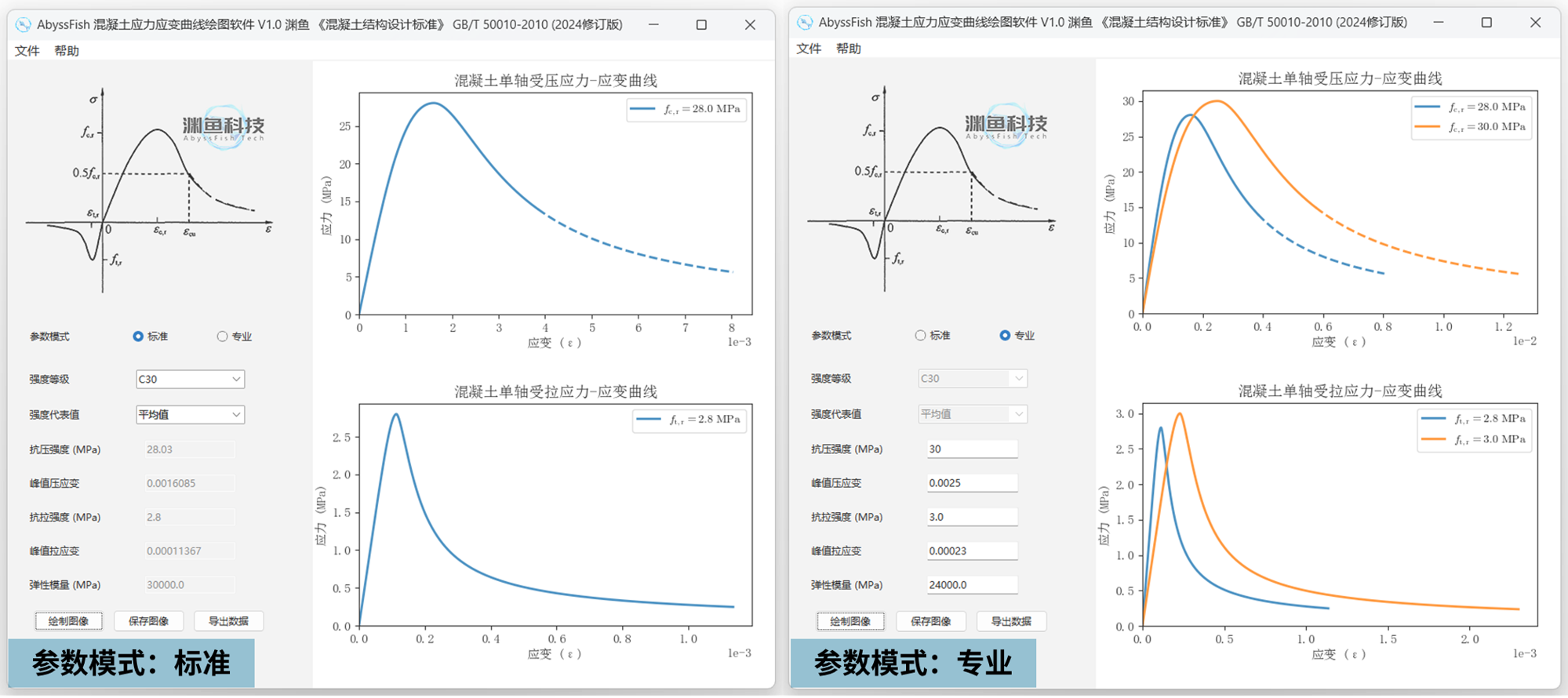Expand the 强度等级 C30 dropdown in left window

coord(190,380)
